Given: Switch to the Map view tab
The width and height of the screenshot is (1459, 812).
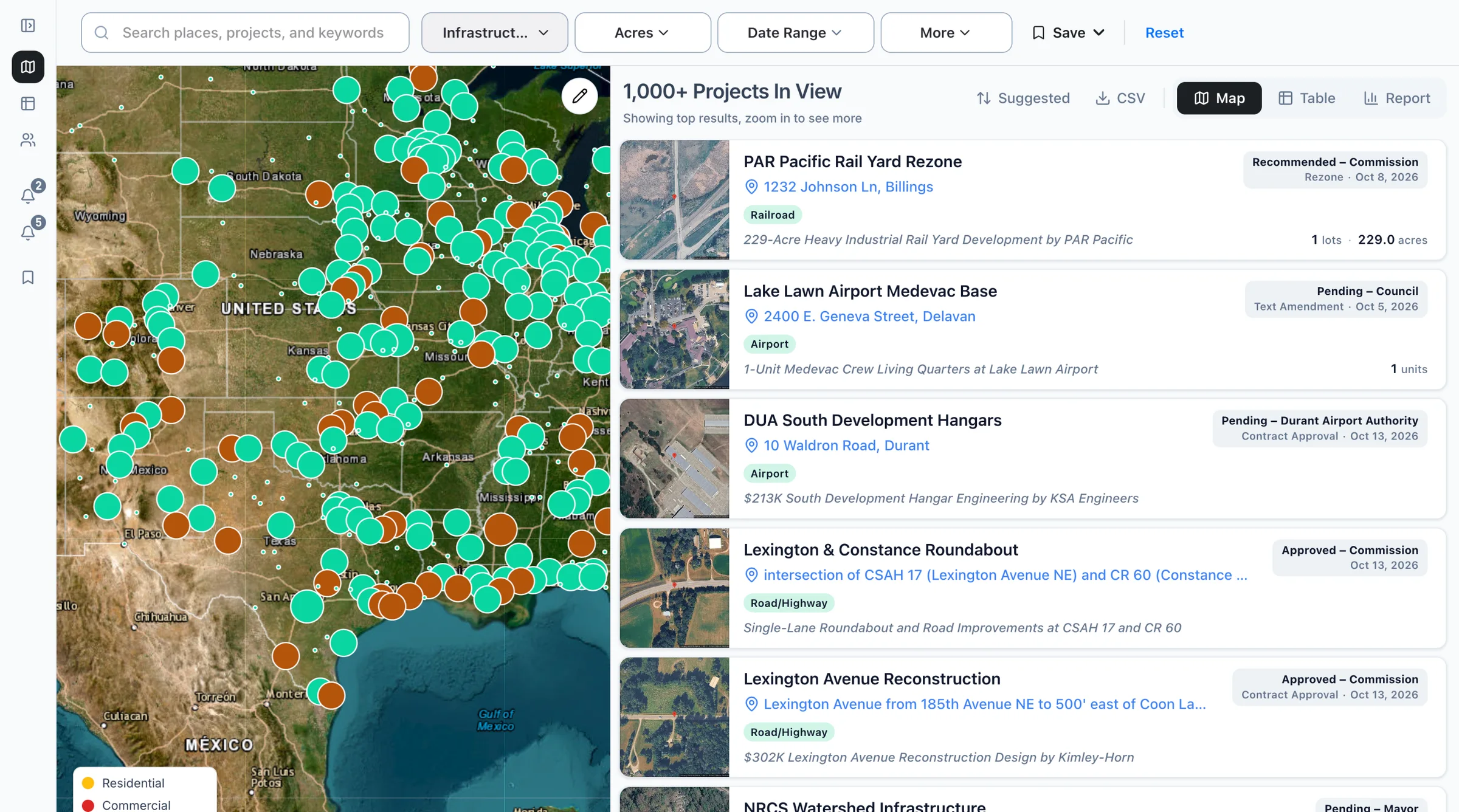Looking at the screenshot, I should 1219,98.
